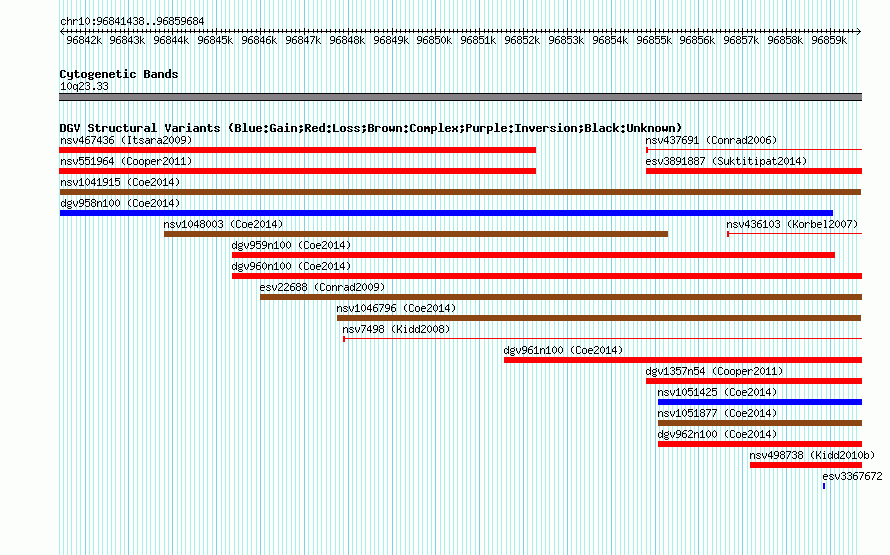
Task: Click the nsv7498 (Kidd2008) label
Action: click(396, 329)
